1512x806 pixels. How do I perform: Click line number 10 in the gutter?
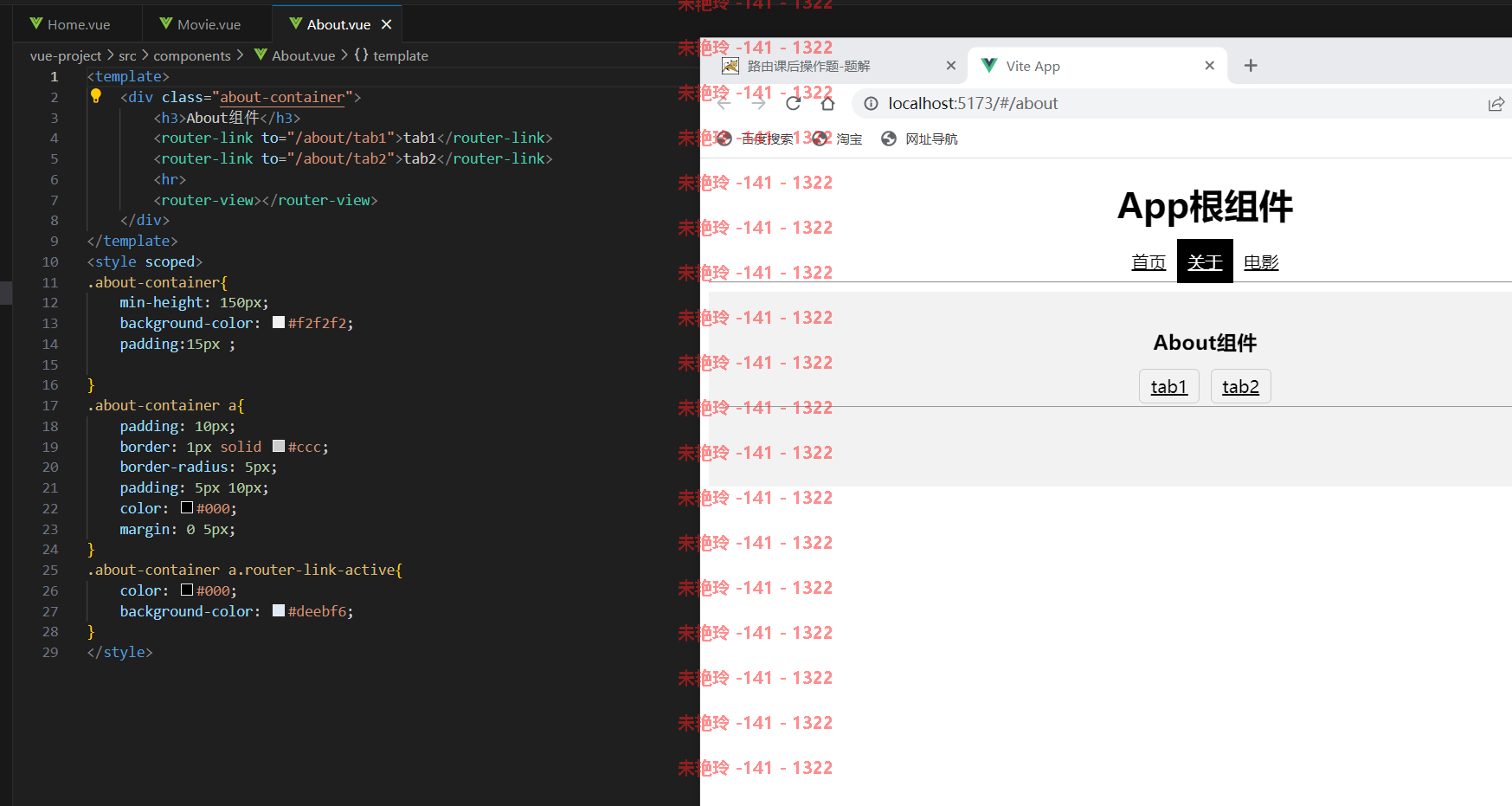click(x=50, y=261)
